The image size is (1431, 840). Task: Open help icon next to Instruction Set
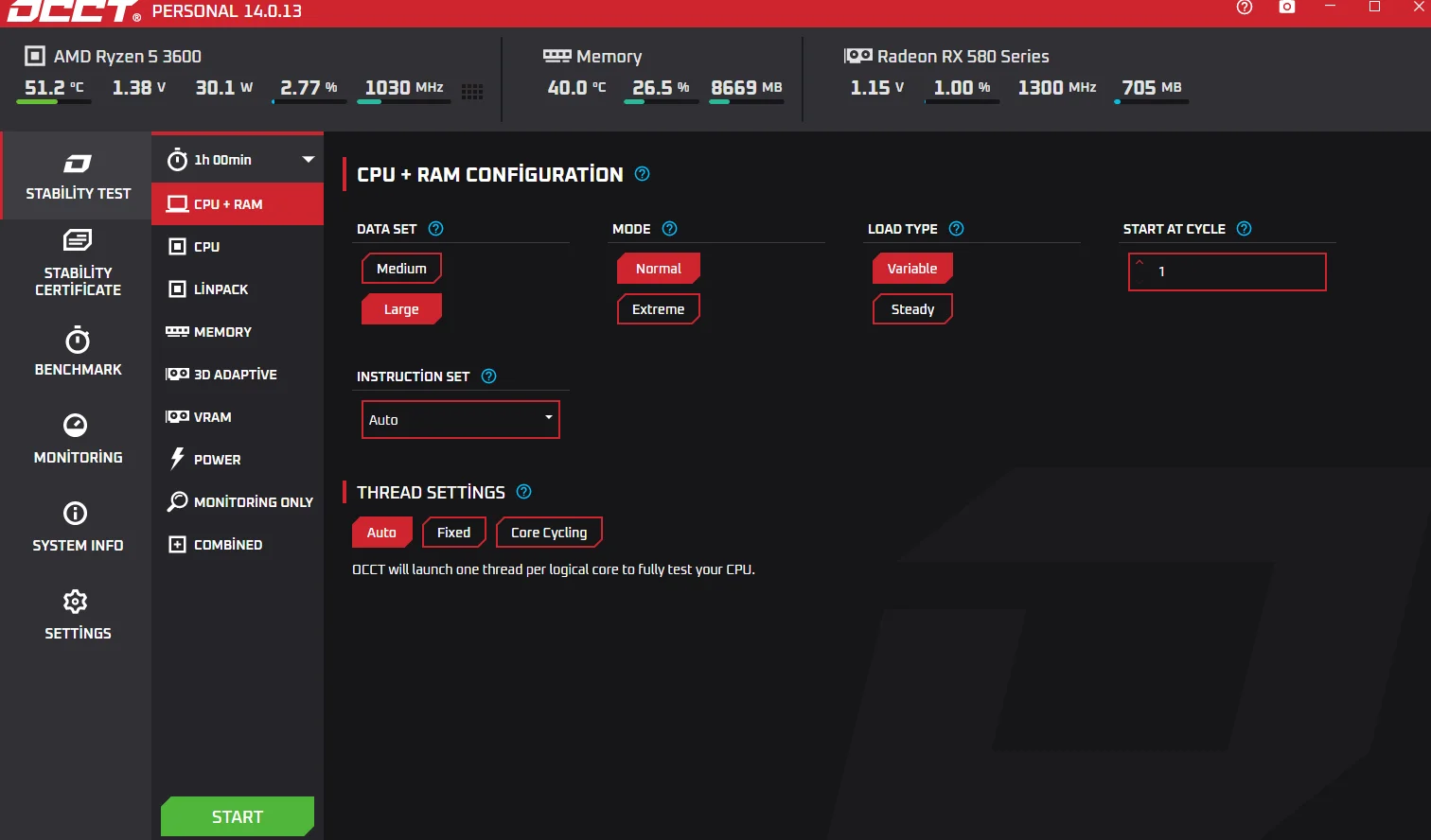[x=489, y=376]
